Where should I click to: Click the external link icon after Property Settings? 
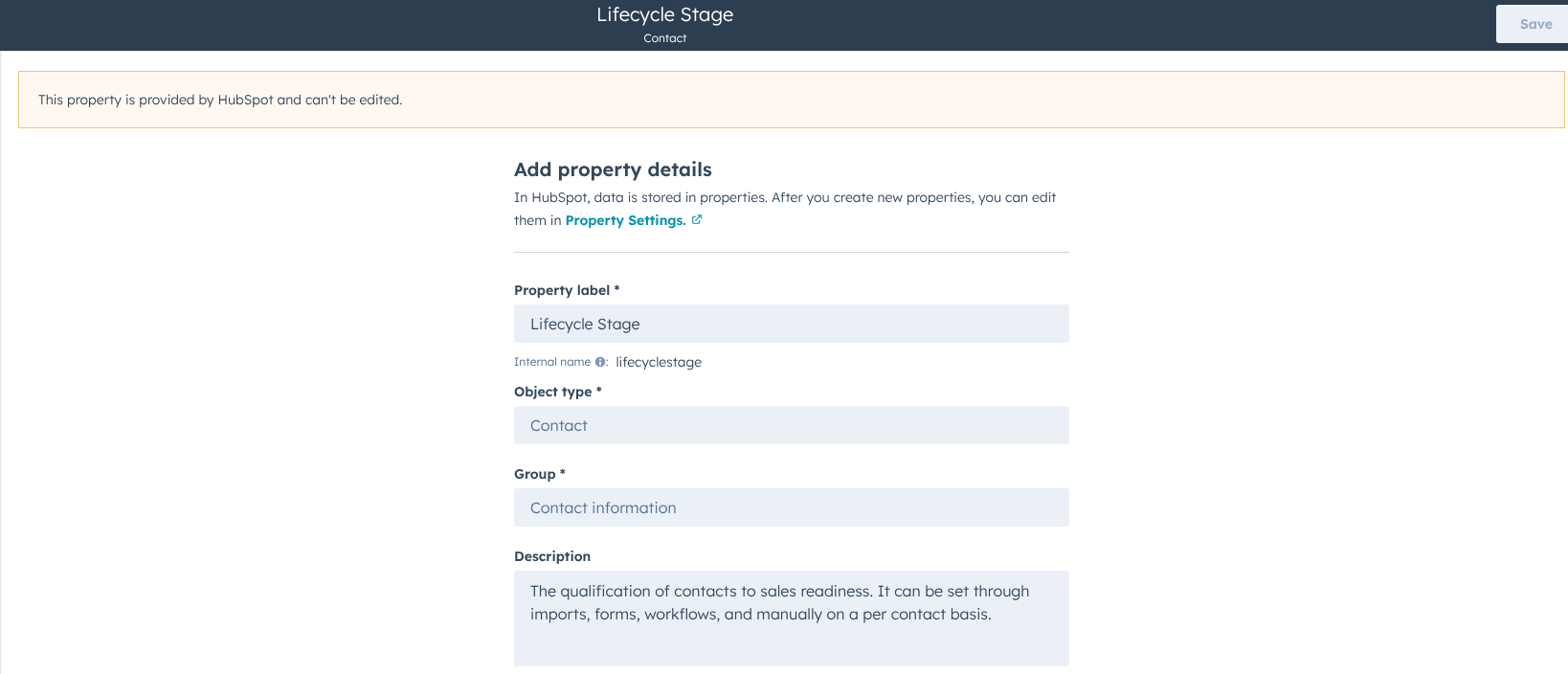tap(697, 219)
